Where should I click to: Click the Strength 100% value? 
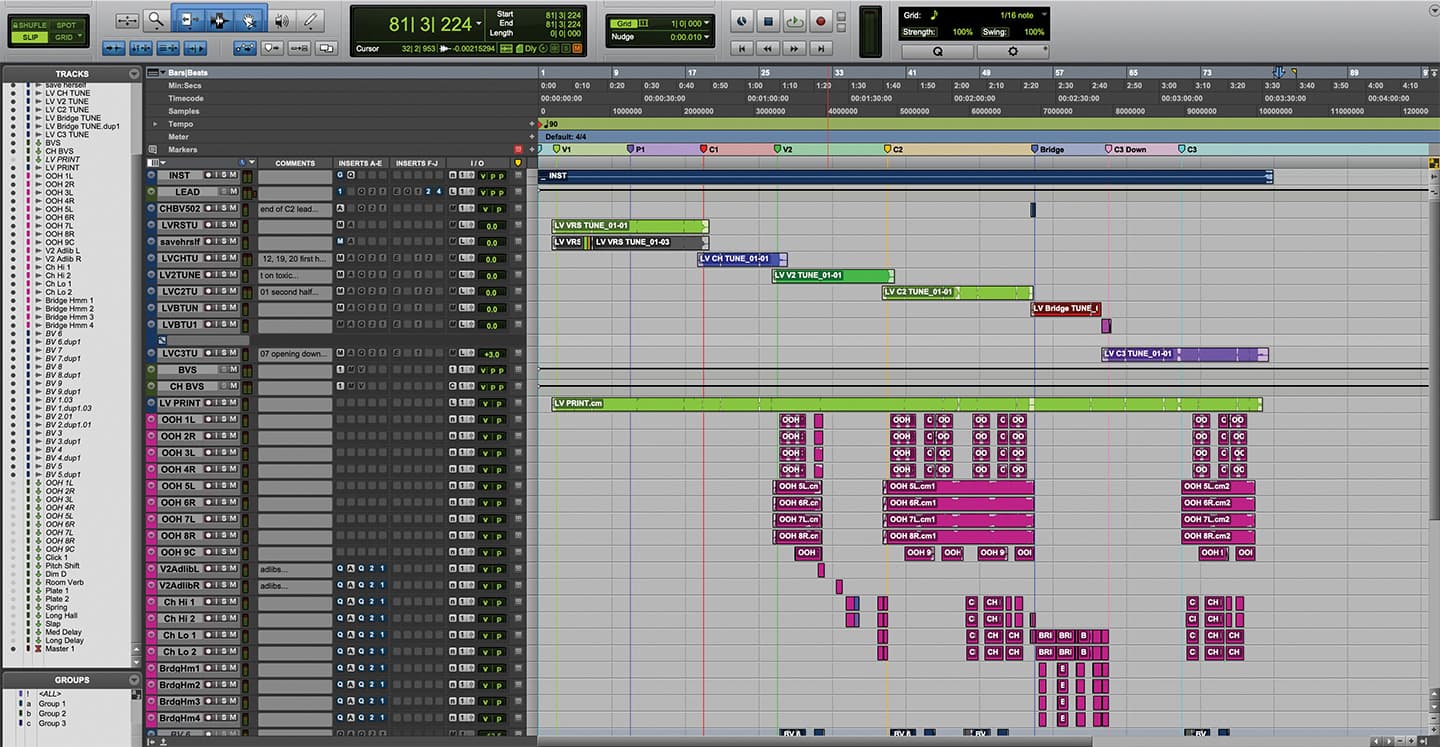point(962,32)
